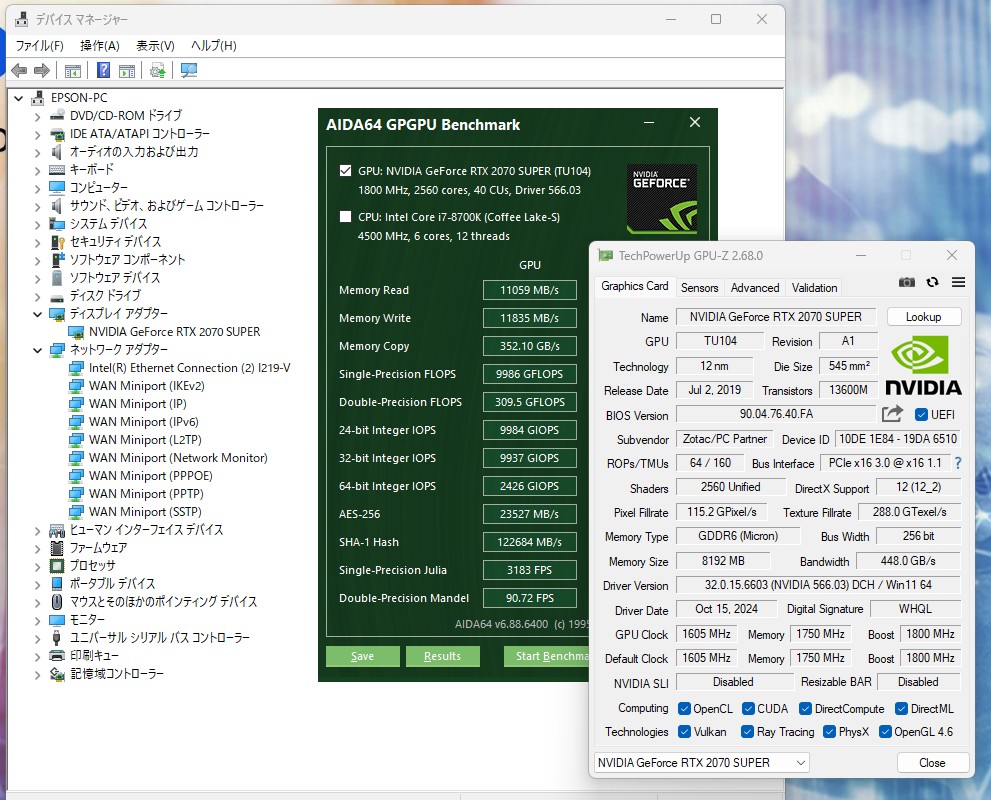Click the DVD/CD-ROM drive icon in tree
991x800 pixels.
[57, 115]
